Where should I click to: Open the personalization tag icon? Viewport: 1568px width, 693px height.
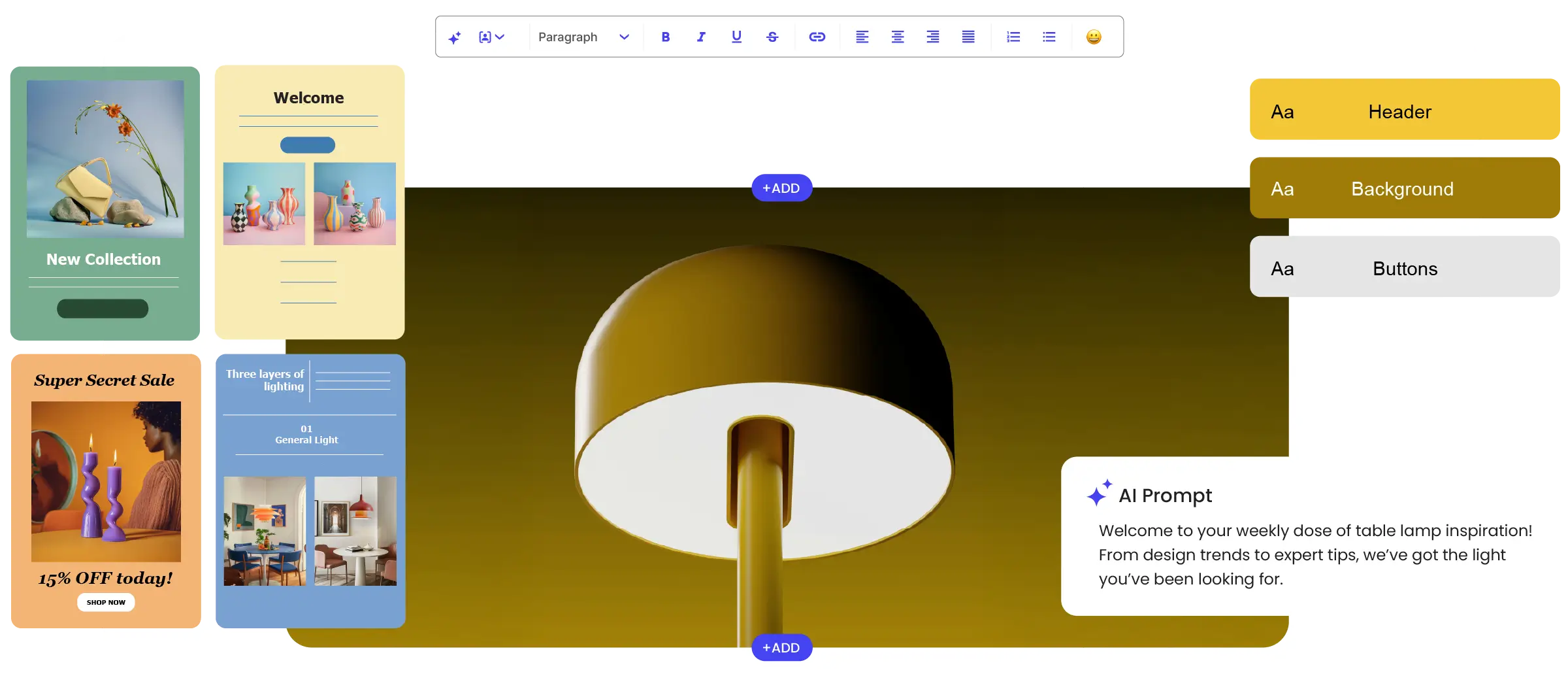(485, 37)
